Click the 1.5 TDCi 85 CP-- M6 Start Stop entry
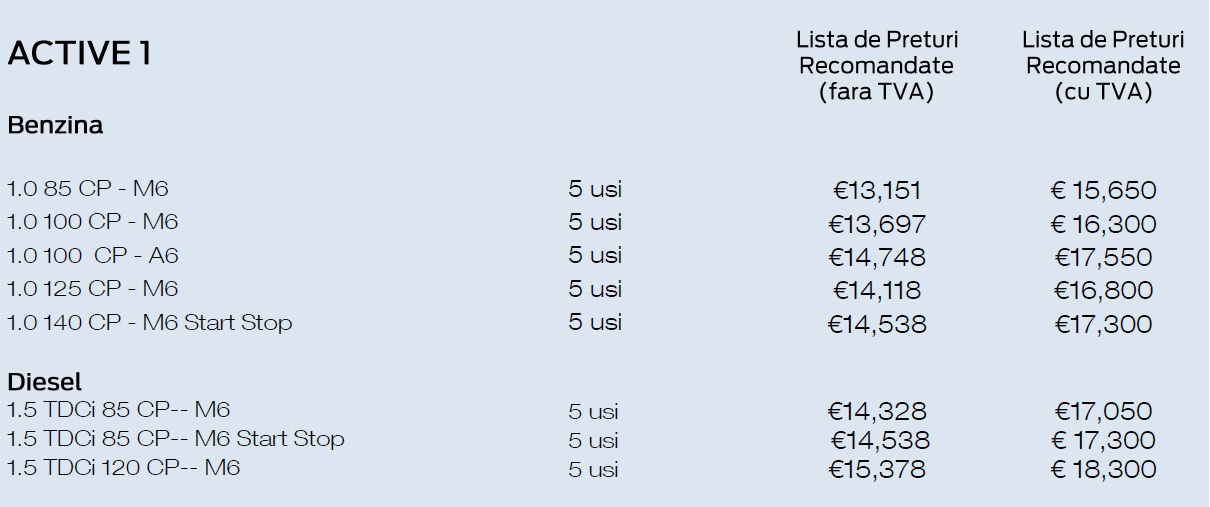1210x507 pixels. (175, 439)
